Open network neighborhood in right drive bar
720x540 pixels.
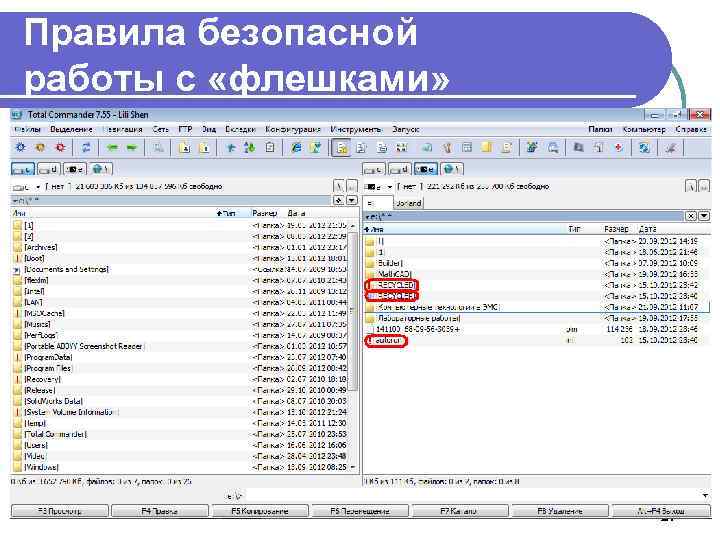[452, 169]
